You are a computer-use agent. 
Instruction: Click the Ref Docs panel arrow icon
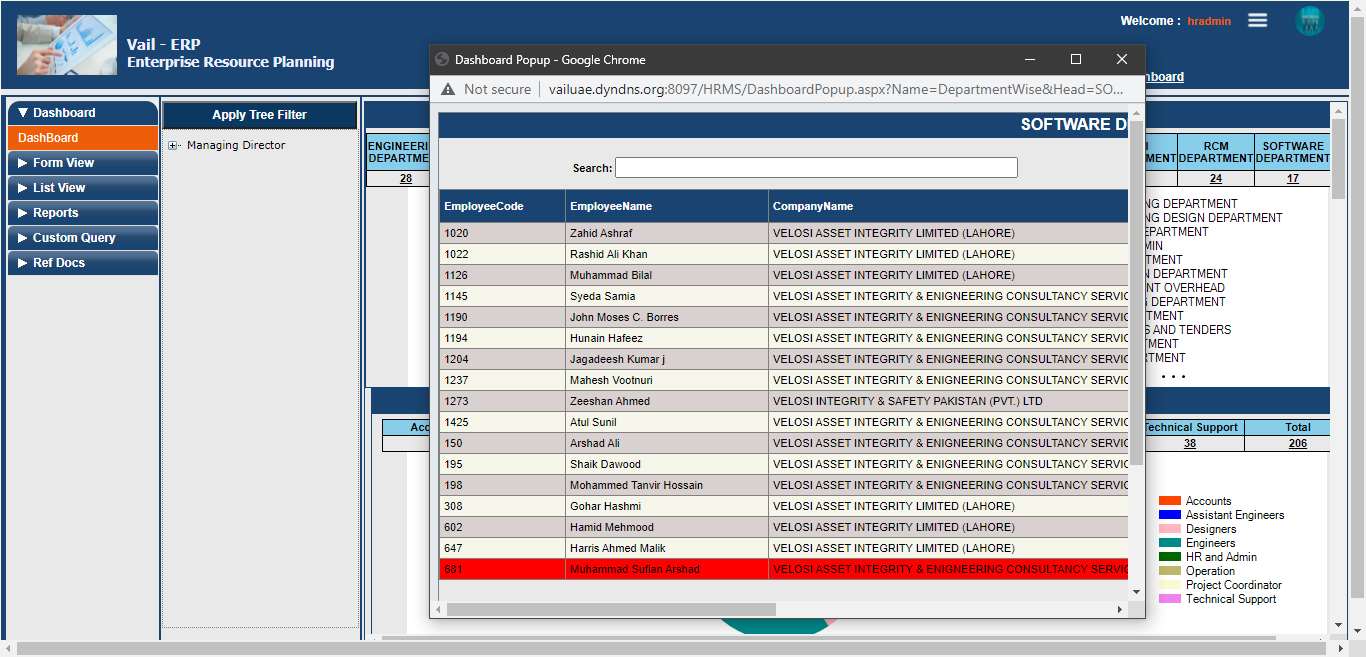coord(23,262)
